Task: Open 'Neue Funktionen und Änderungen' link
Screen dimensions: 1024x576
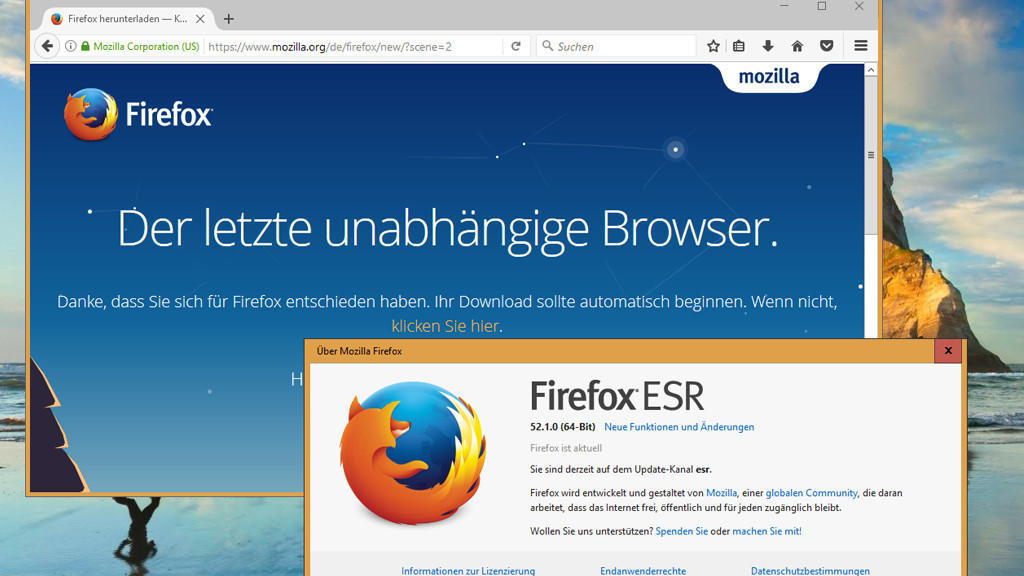Action: (x=679, y=427)
